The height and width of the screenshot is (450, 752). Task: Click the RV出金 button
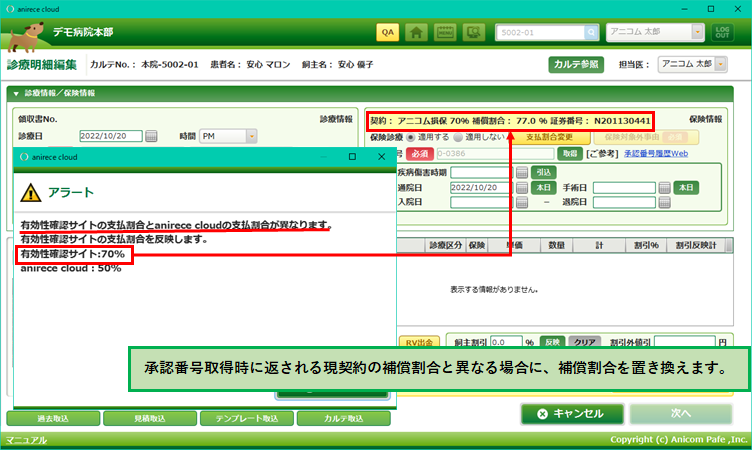[x=419, y=342]
